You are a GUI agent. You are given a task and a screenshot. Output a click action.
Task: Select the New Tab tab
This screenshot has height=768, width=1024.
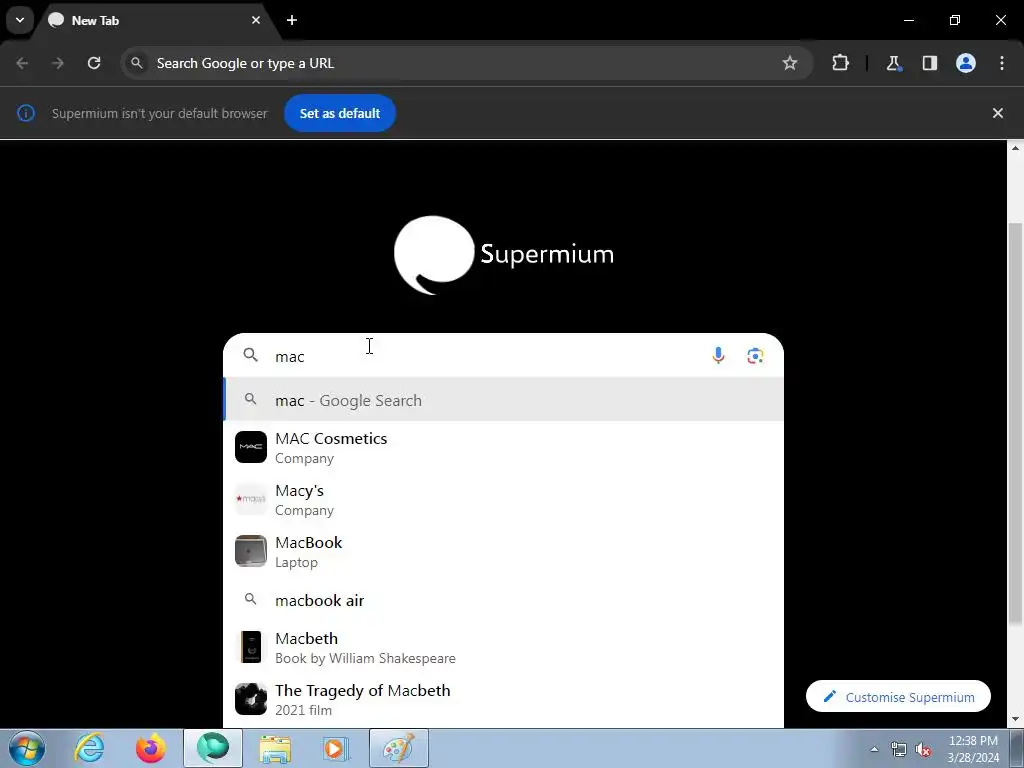coord(157,20)
